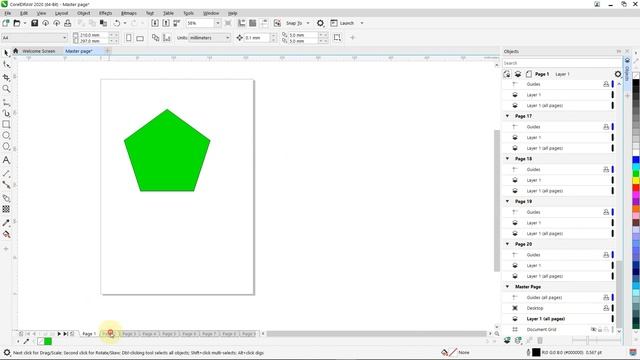Screen dimensions: 640x360
Task: Open the Options gear in toolbar
Action: [x=320, y=23]
